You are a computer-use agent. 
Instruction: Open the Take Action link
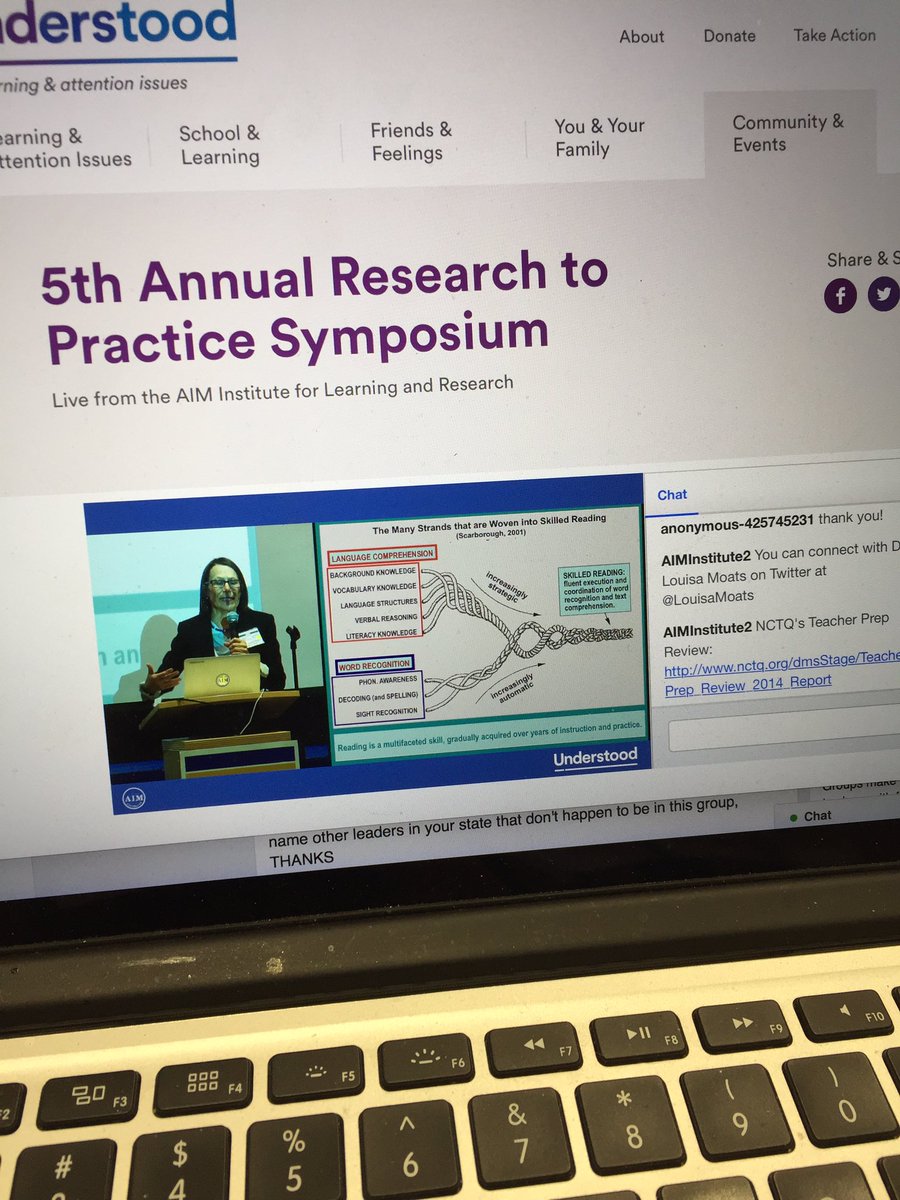(x=834, y=34)
